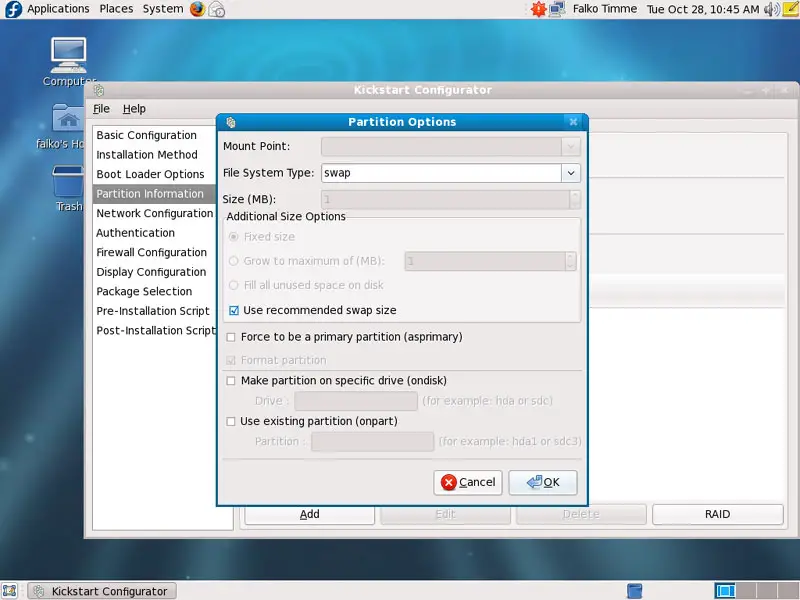Enable Make partition on specific drive
Viewport: 800px width, 600px height.
coord(231,381)
